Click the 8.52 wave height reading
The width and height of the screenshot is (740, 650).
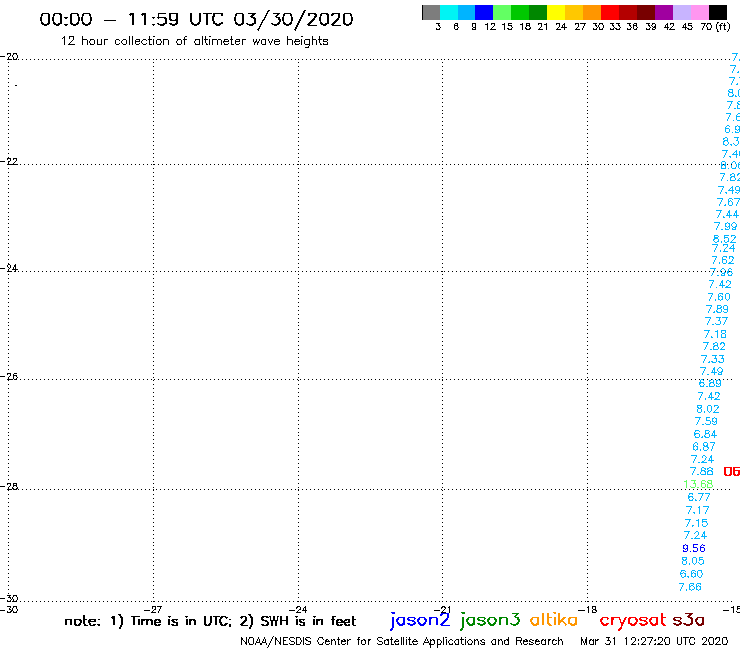pyautogui.click(x=724, y=239)
